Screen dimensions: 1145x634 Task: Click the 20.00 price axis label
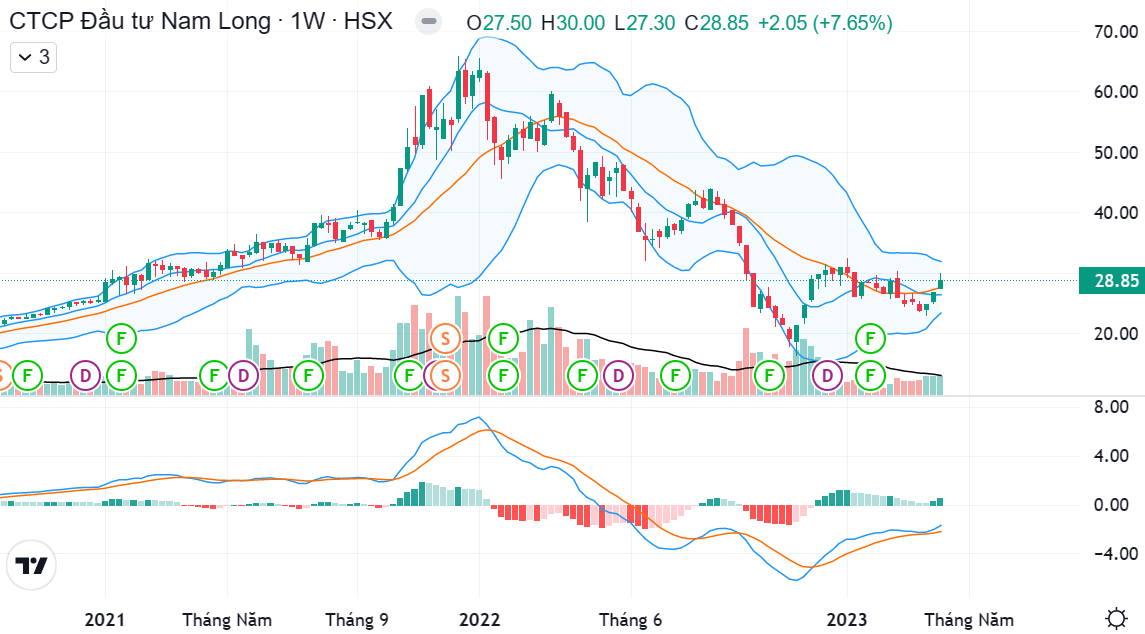[1116, 334]
